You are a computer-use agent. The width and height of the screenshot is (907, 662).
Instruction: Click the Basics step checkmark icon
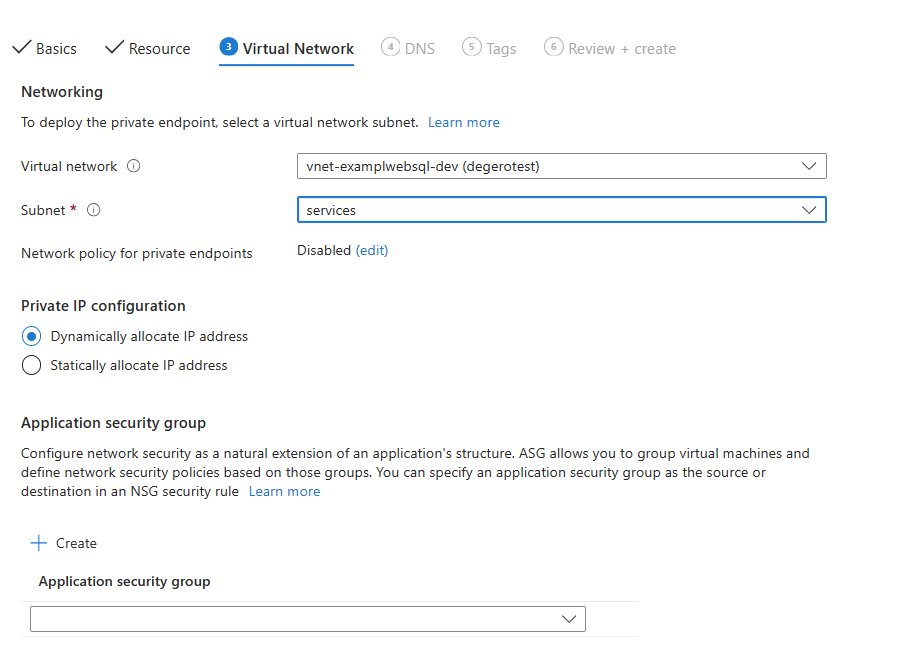tap(21, 48)
